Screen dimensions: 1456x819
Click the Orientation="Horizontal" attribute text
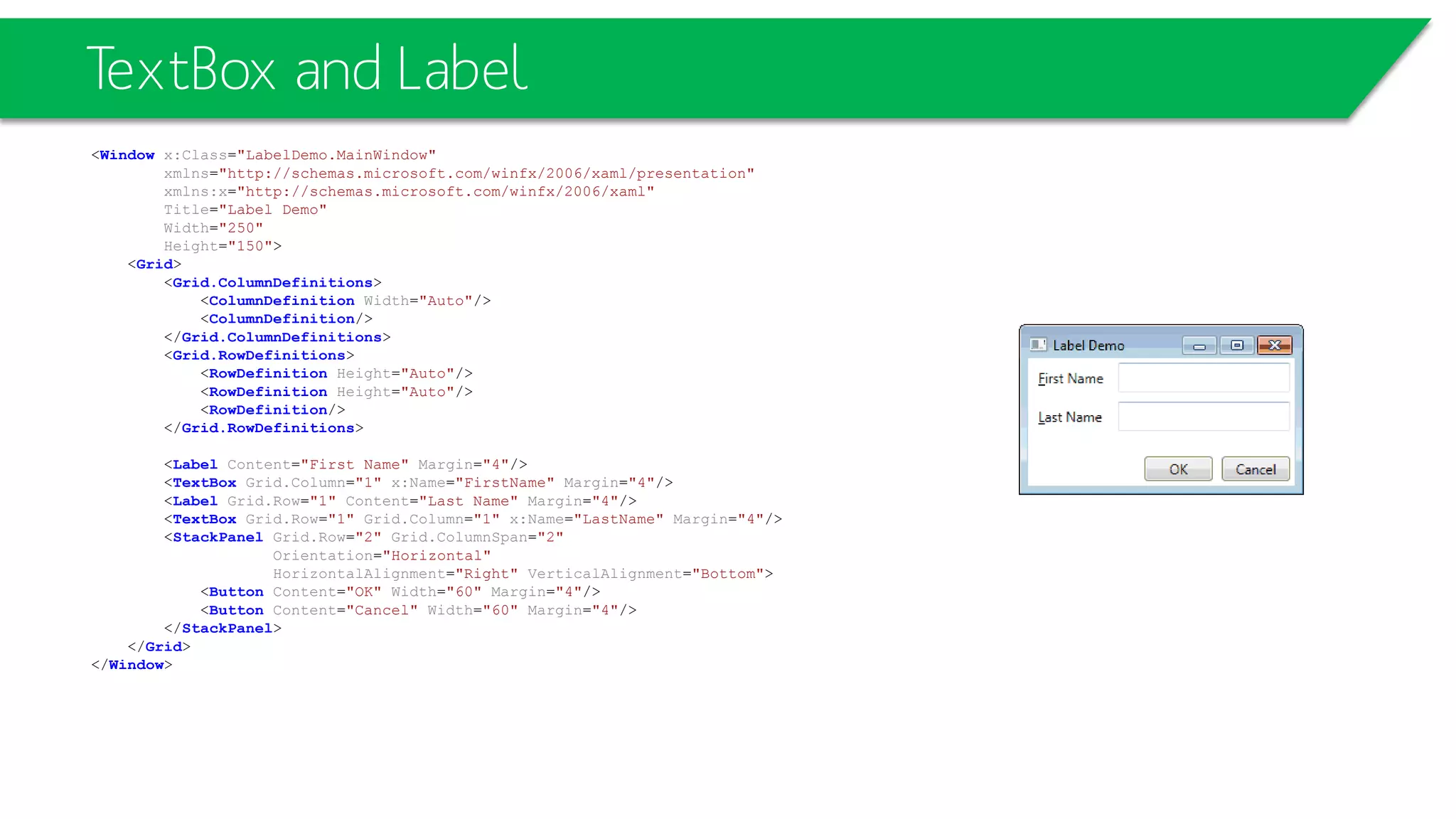tap(382, 556)
